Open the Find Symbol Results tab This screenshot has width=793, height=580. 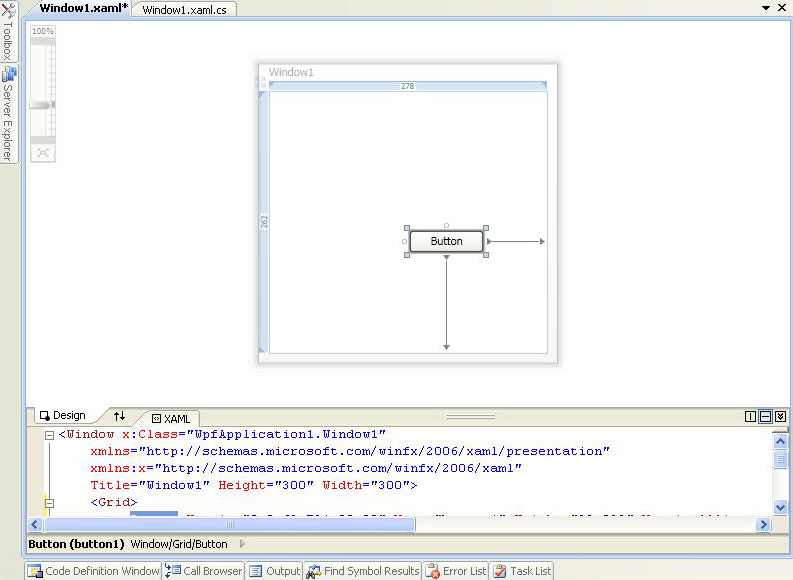click(x=363, y=571)
